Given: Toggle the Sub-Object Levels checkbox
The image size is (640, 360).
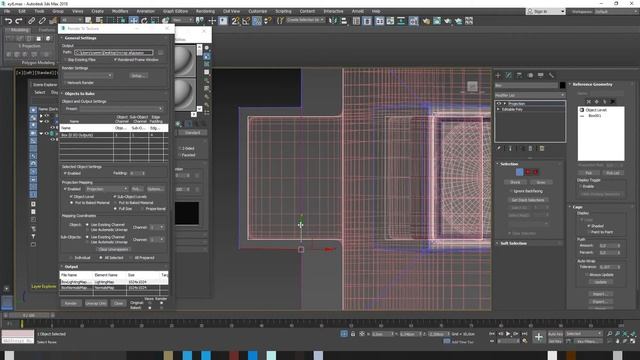Looking at the screenshot, I should tap(115, 197).
